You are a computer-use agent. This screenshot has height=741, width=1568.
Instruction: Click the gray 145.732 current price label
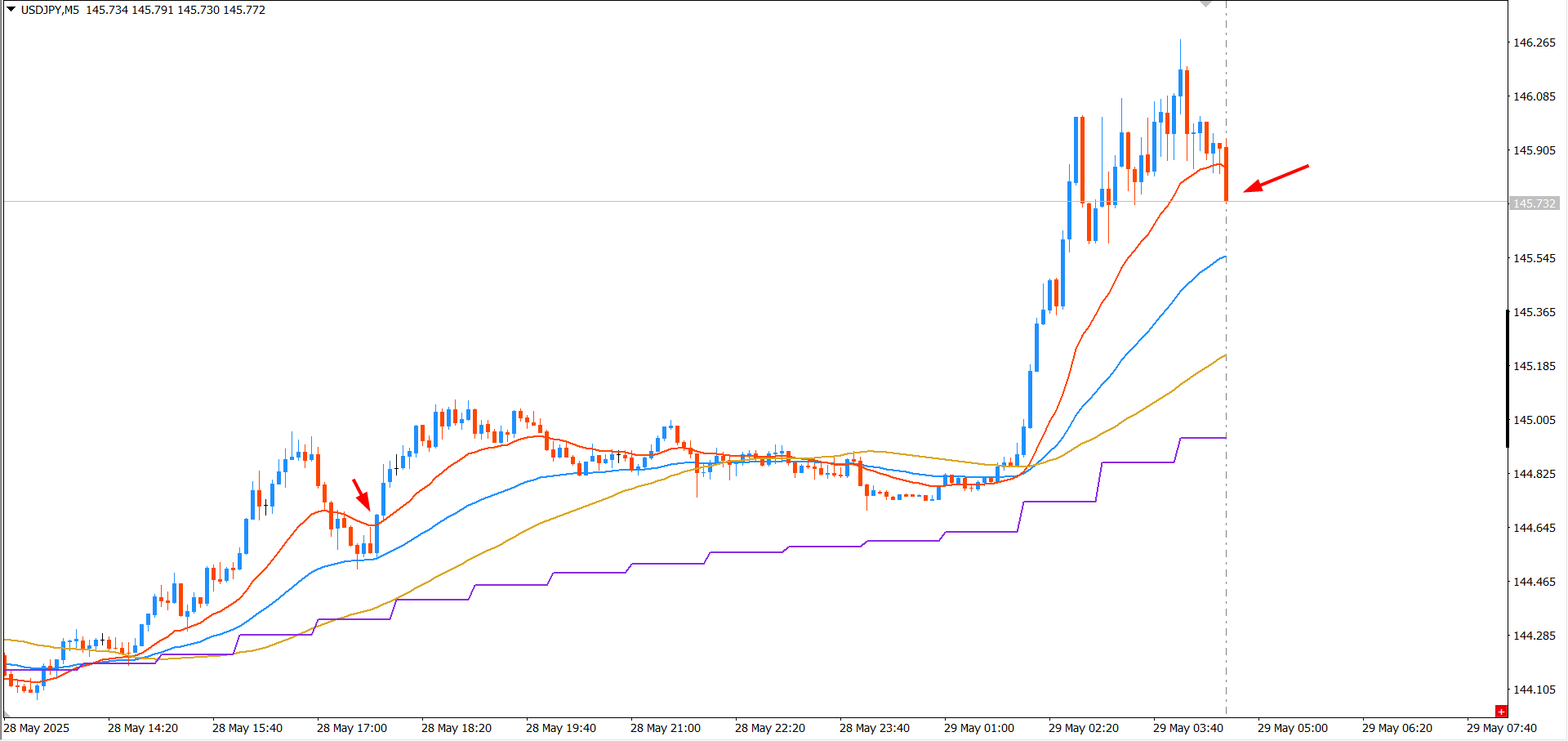click(x=1535, y=203)
